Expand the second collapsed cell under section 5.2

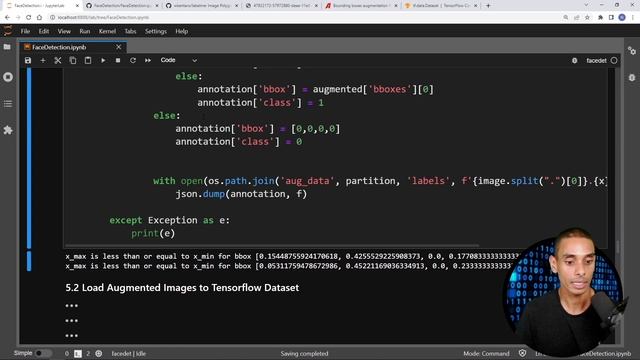[x=71, y=321]
